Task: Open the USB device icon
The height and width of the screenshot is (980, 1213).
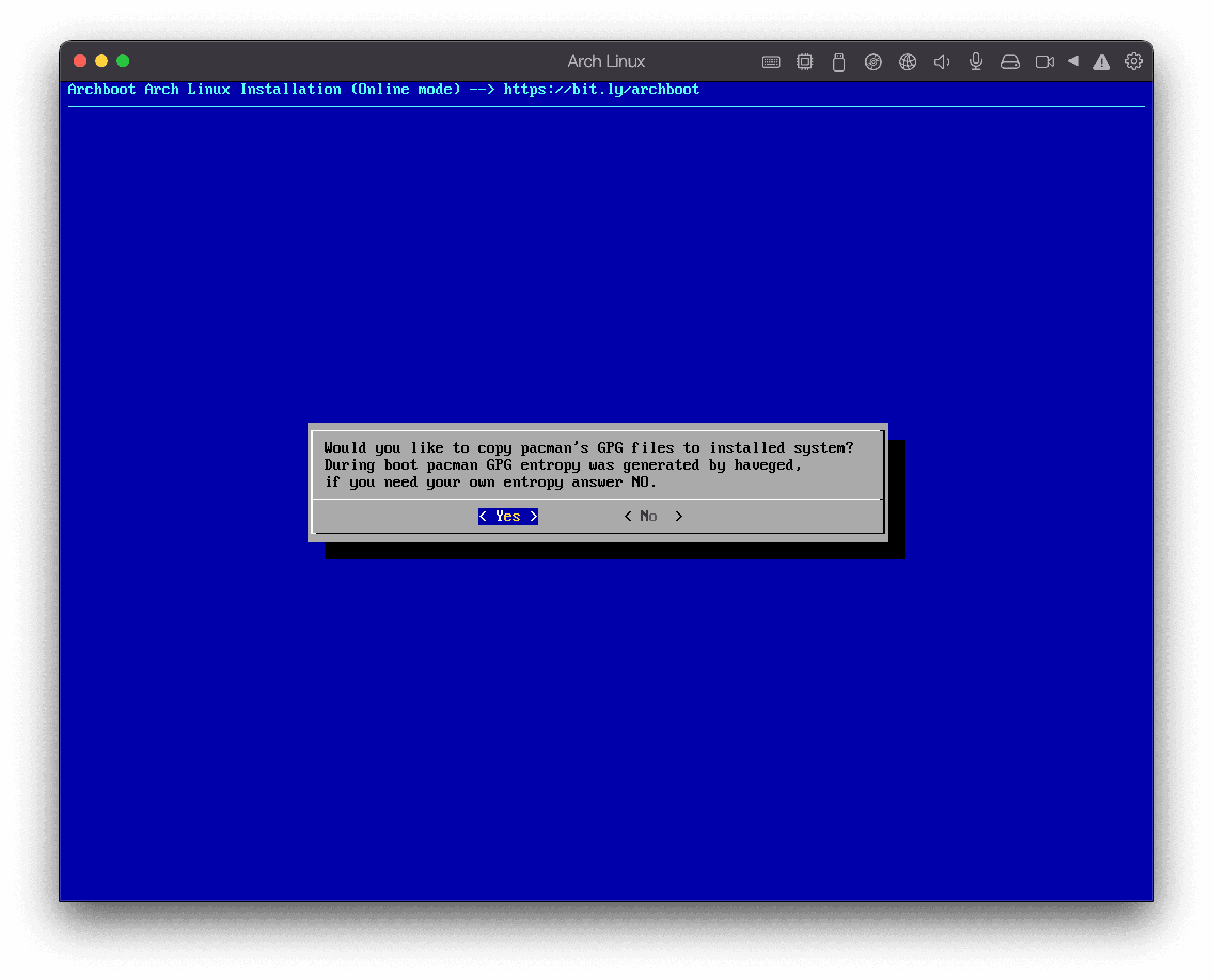Action: (839, 61)
